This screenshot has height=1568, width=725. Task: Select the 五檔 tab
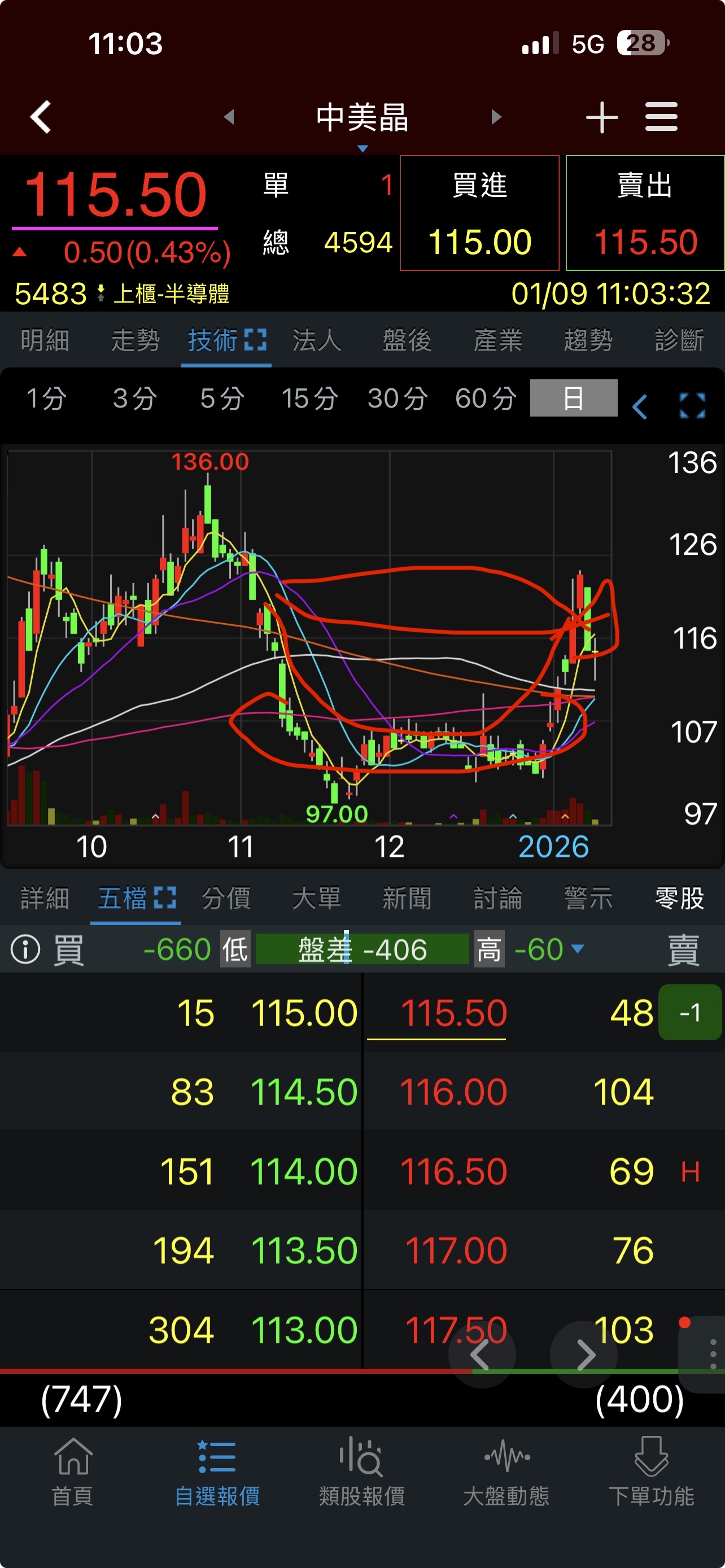[123, 898]
